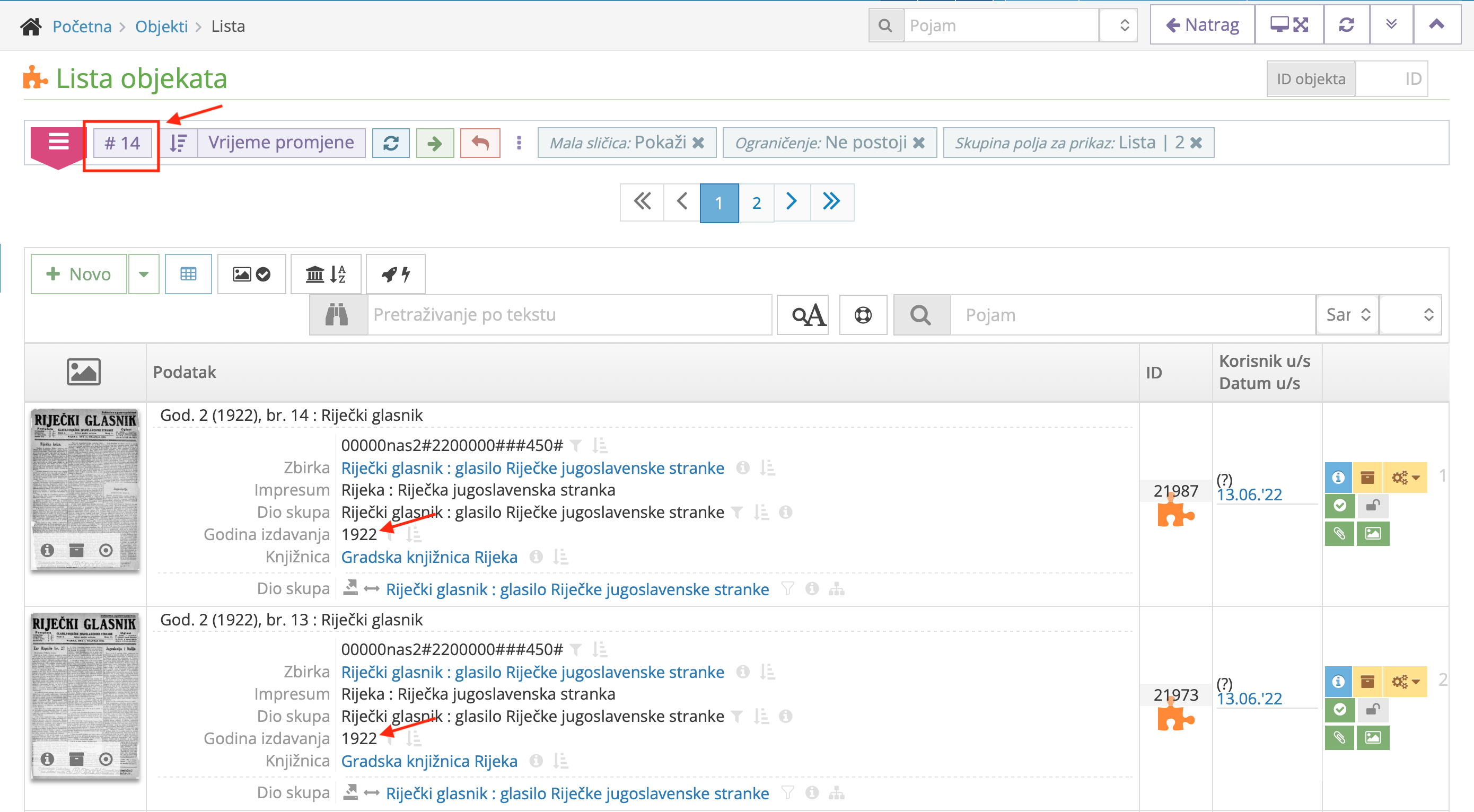Click the green forward arrow button

[x=435, y=143]
